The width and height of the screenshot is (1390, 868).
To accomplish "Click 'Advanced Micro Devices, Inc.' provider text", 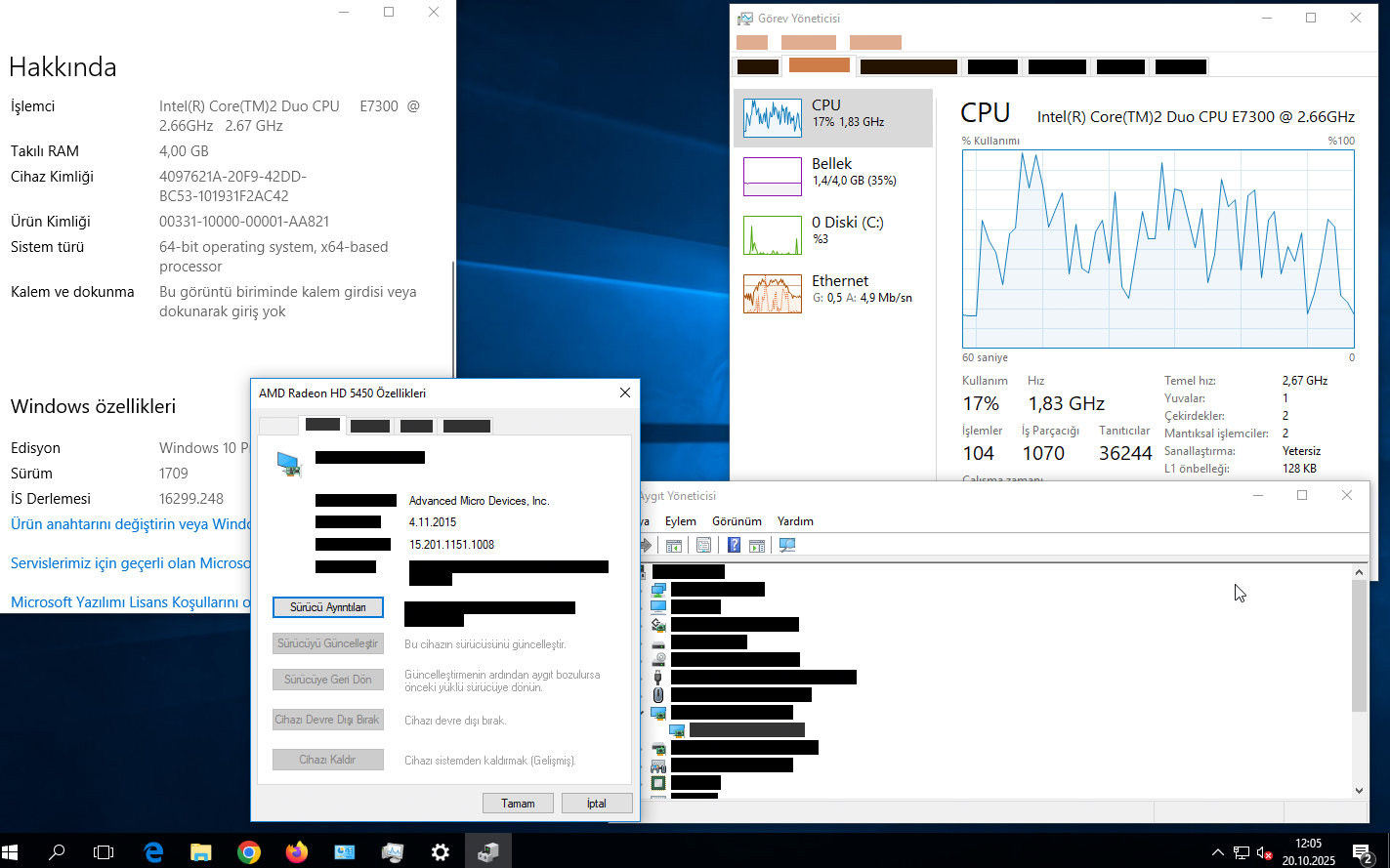I will (480, 501).
